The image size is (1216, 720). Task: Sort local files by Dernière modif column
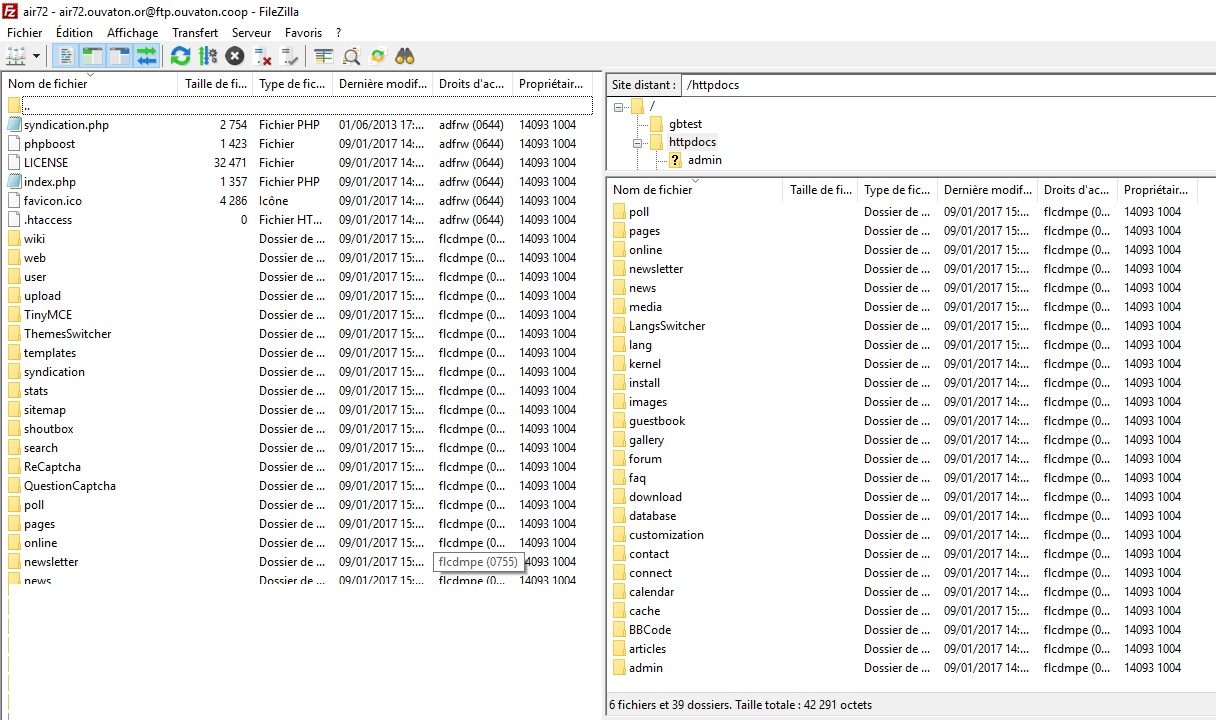382,84
